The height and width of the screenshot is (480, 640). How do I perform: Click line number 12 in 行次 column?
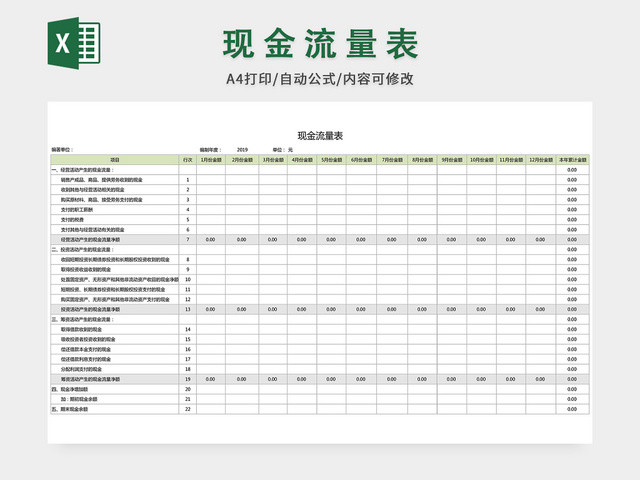[x=188, y=300]
